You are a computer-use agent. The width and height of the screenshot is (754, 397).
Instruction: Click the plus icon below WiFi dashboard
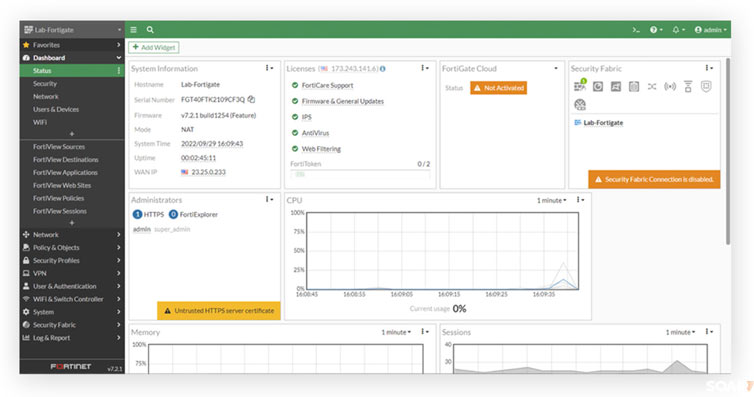tap(72, 134)
